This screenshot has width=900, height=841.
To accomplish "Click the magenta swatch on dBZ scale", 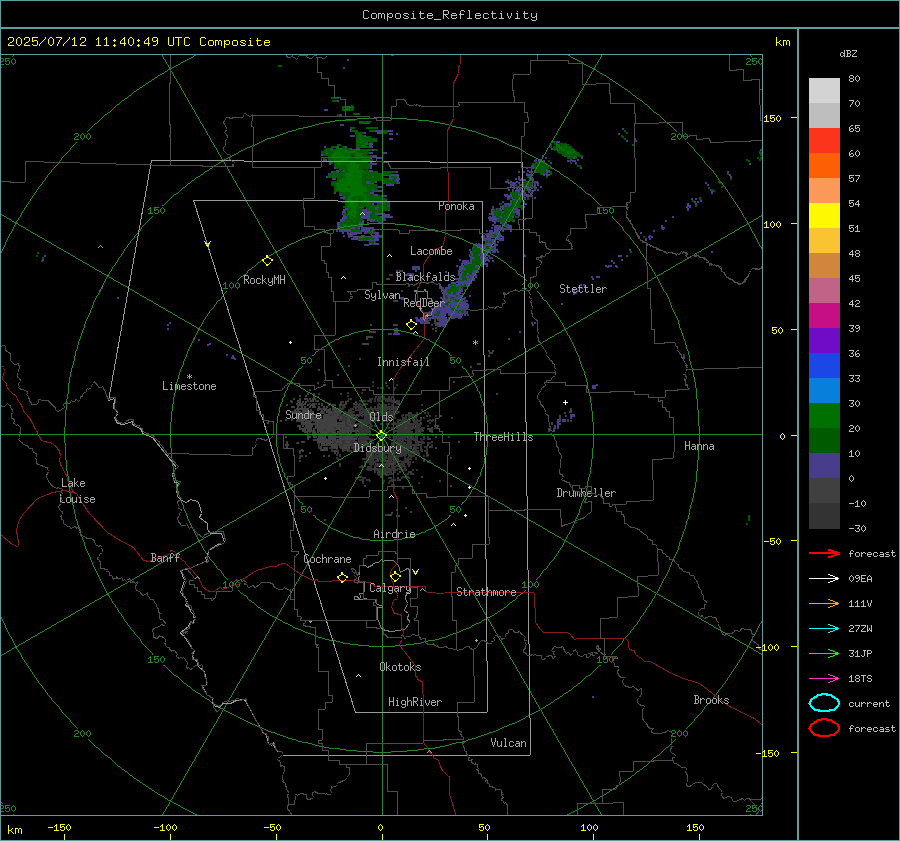I will (x=824, y=316).
